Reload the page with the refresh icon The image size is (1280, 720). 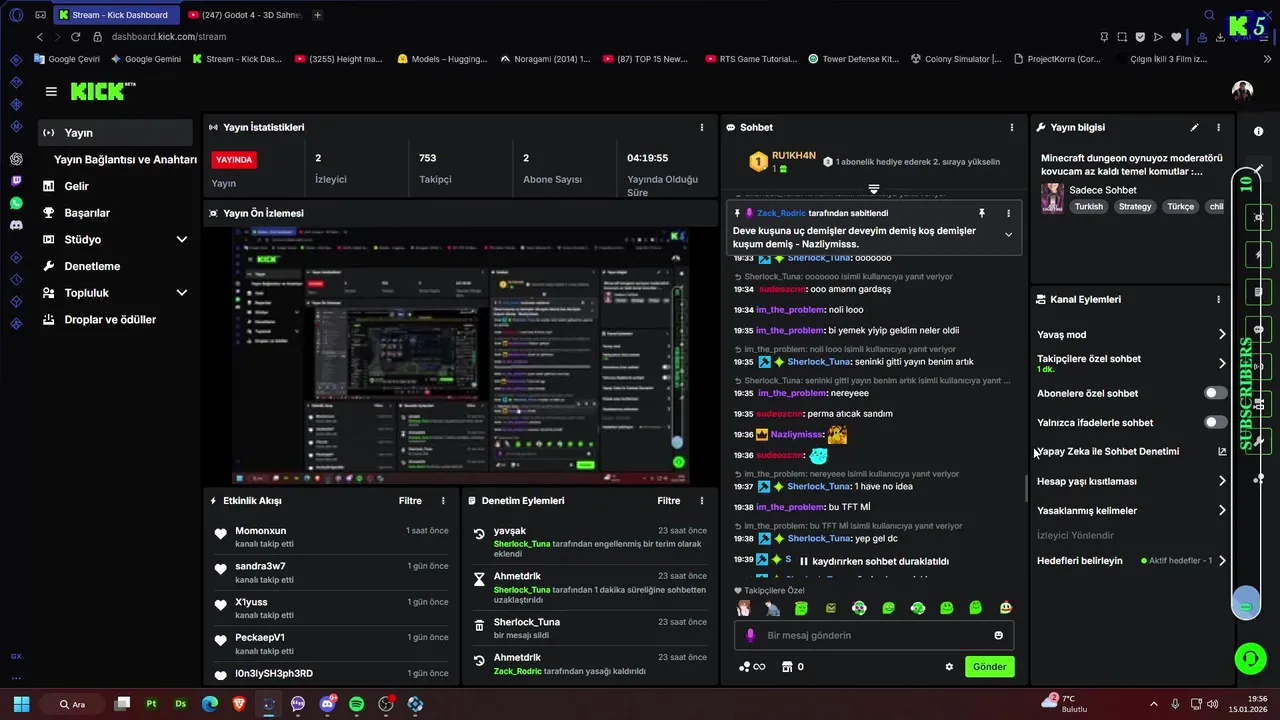pos(75,37)
